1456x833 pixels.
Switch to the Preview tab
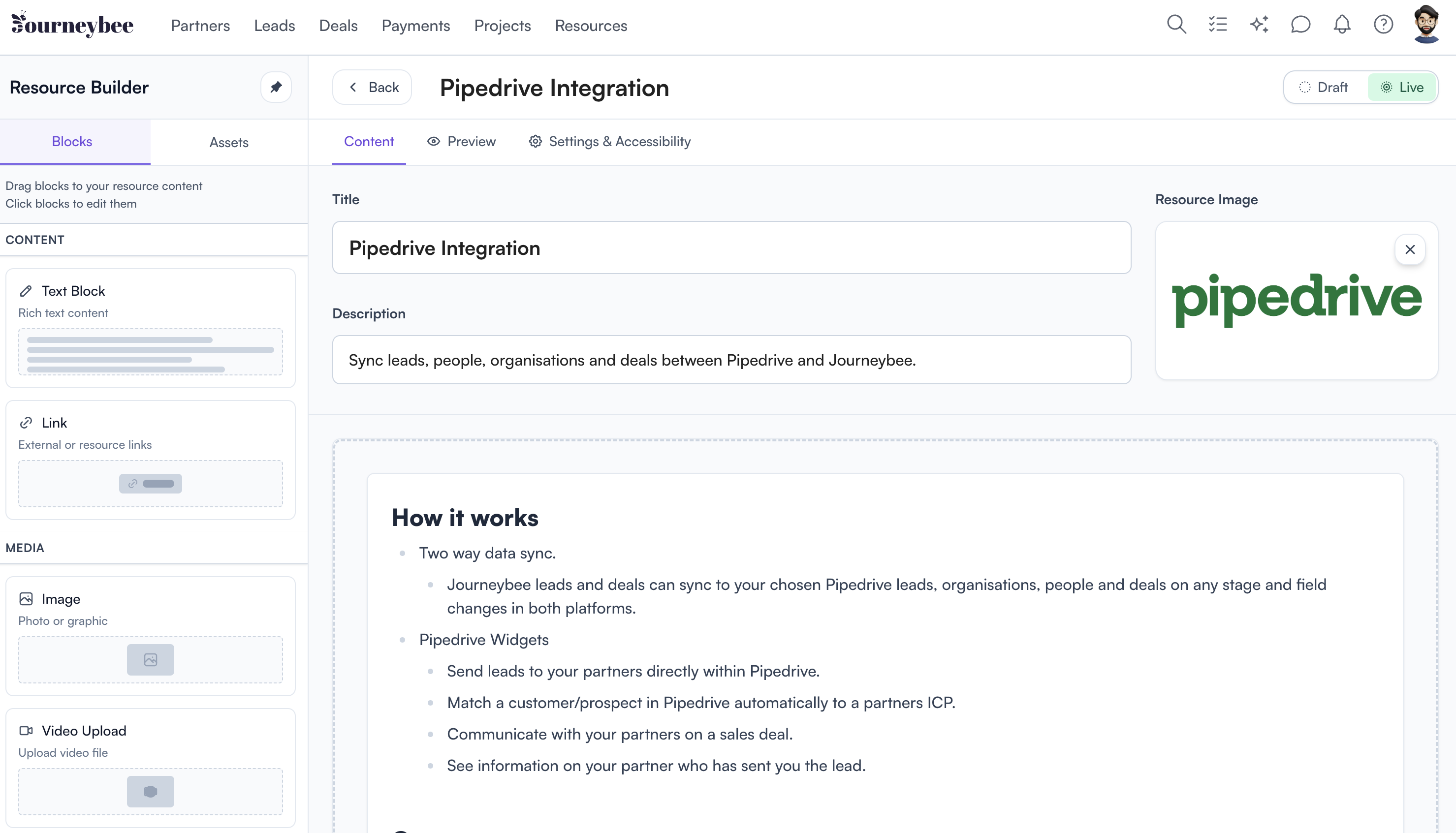pos(461,141)
